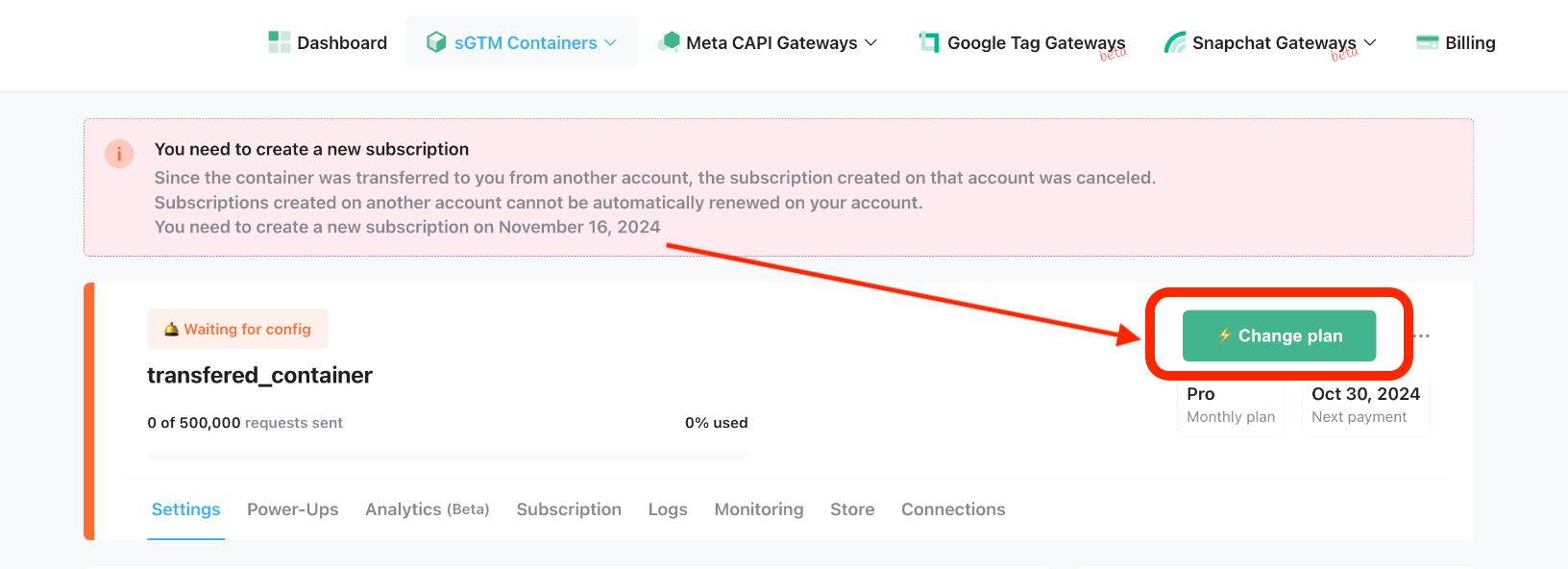The image size is (1568, 569).
Task: Expand the Meta CAPI Gateways dropdown chevron
Action: click(x=870, y=43)
